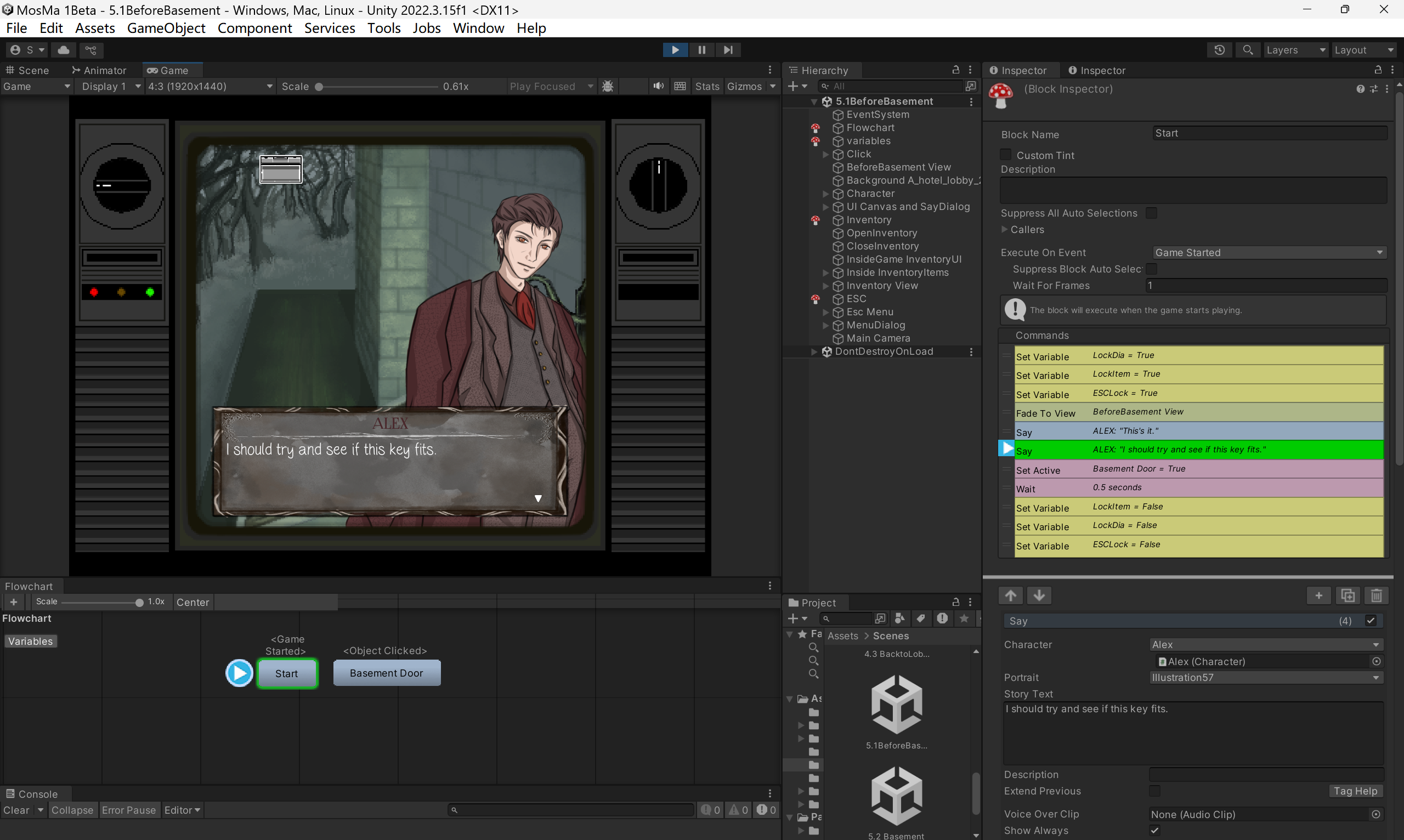
Task: Select the second Inspector tab
Action: (x=1096, y=70)
